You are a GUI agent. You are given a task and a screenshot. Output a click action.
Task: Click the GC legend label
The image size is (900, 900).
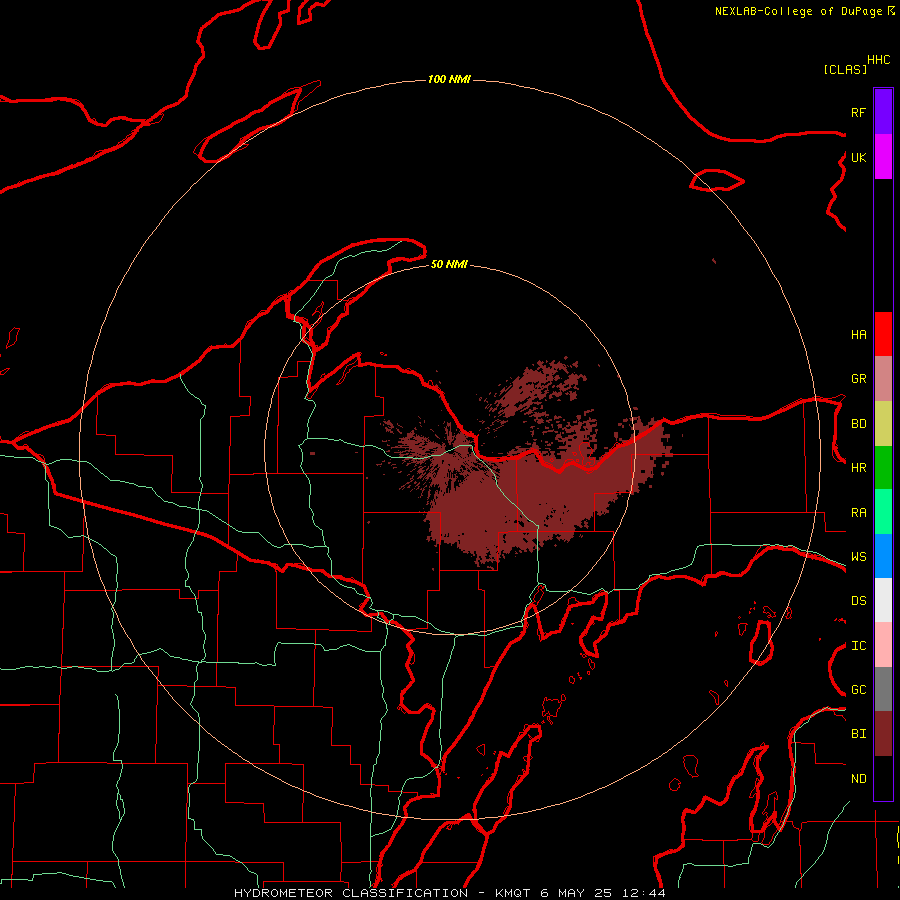pos(858,689)
